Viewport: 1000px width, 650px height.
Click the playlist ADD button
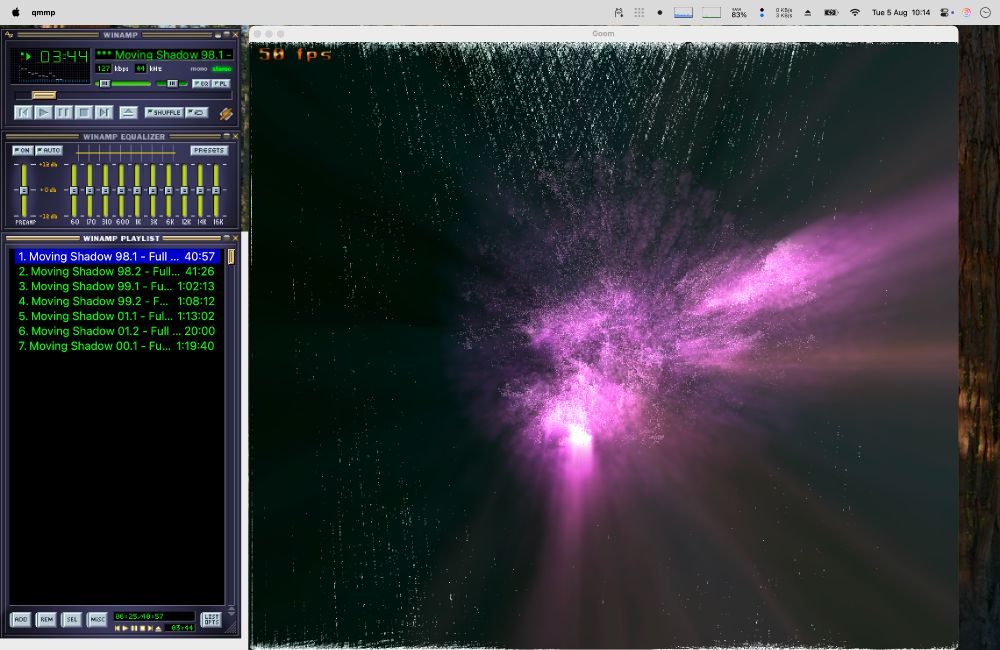click(21, 620)
